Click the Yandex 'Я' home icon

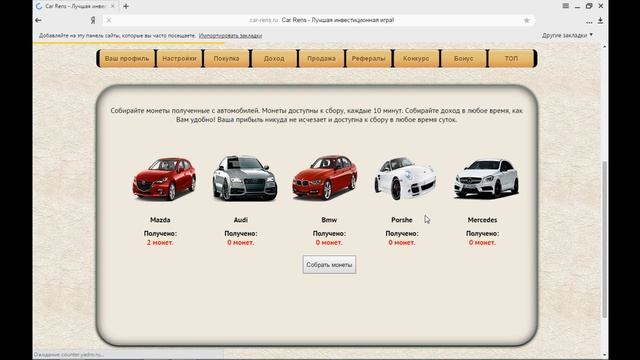click(93, 20)
